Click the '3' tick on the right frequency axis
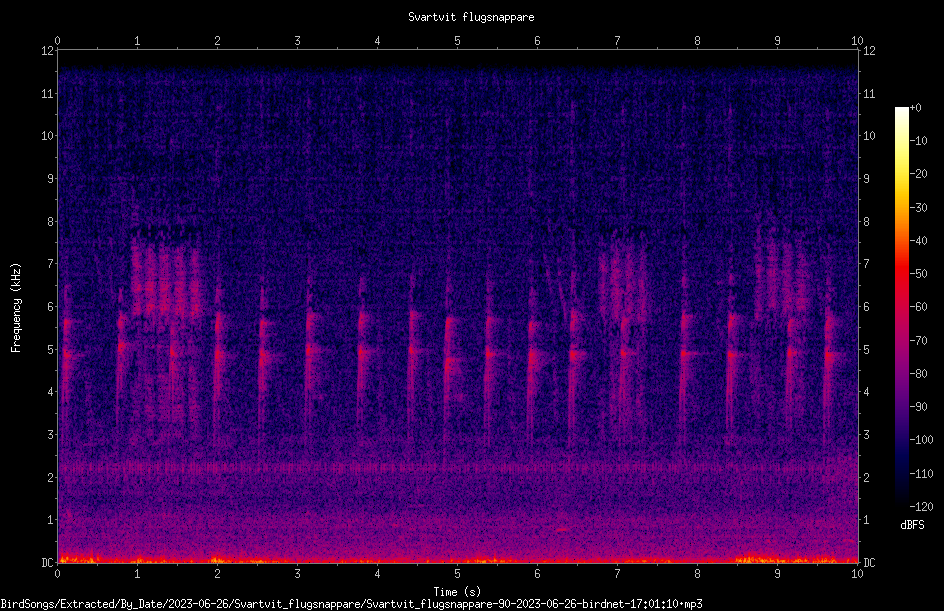This screenshot has width=944, height=611. point(866,435)
